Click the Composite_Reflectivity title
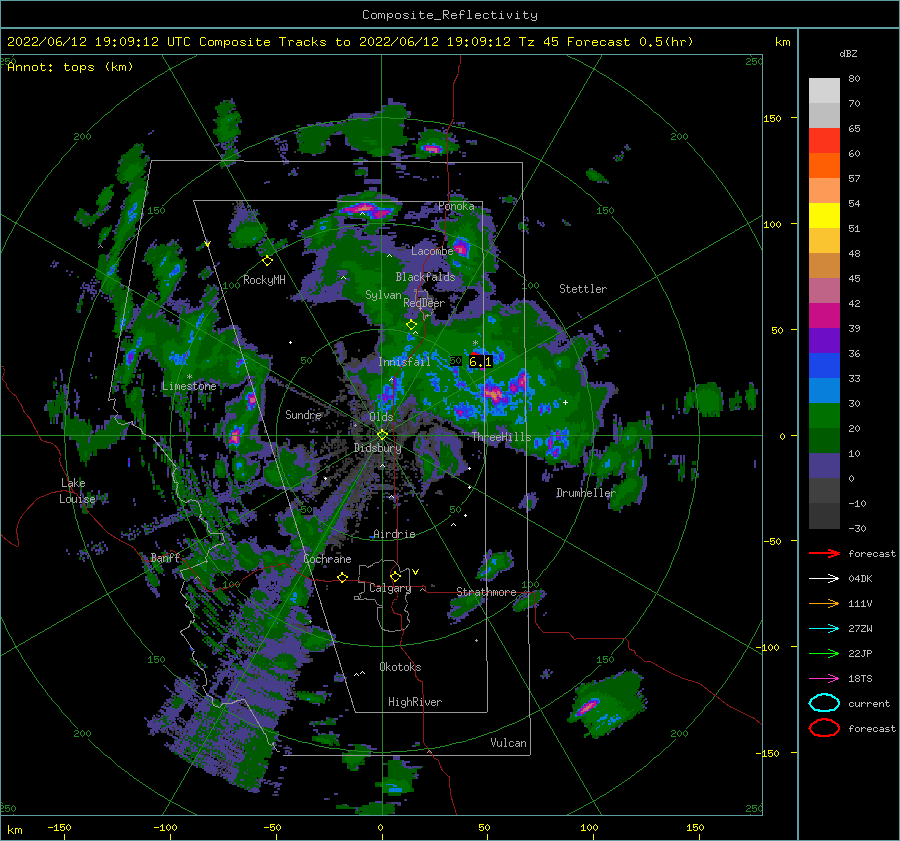Image resolution: width=900 pixels, height=841 pixels. point(449,15)
